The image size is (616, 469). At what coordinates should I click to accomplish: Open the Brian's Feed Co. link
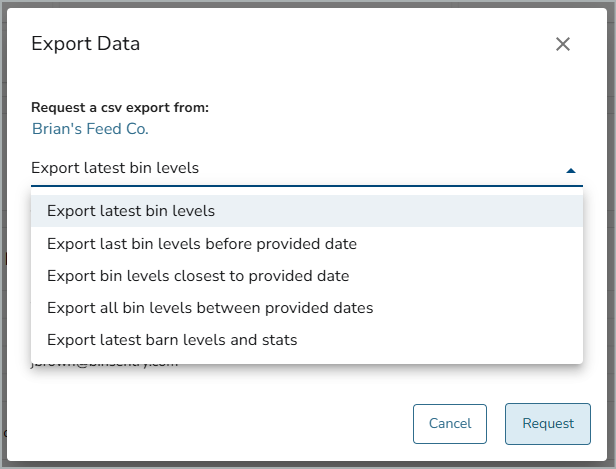[x=90, y=129]
